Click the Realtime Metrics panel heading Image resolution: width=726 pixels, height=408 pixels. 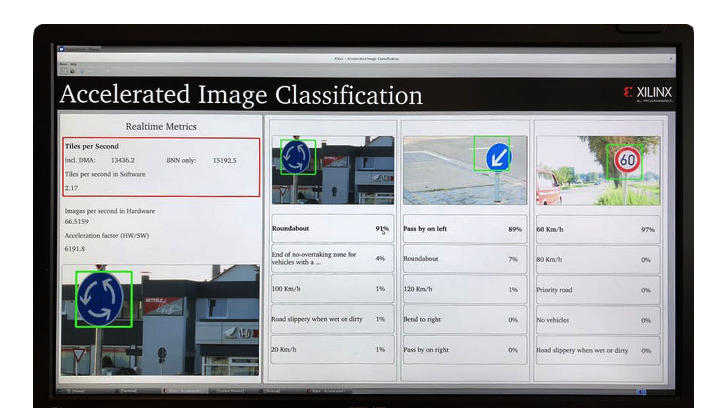[x=161, y=126]
